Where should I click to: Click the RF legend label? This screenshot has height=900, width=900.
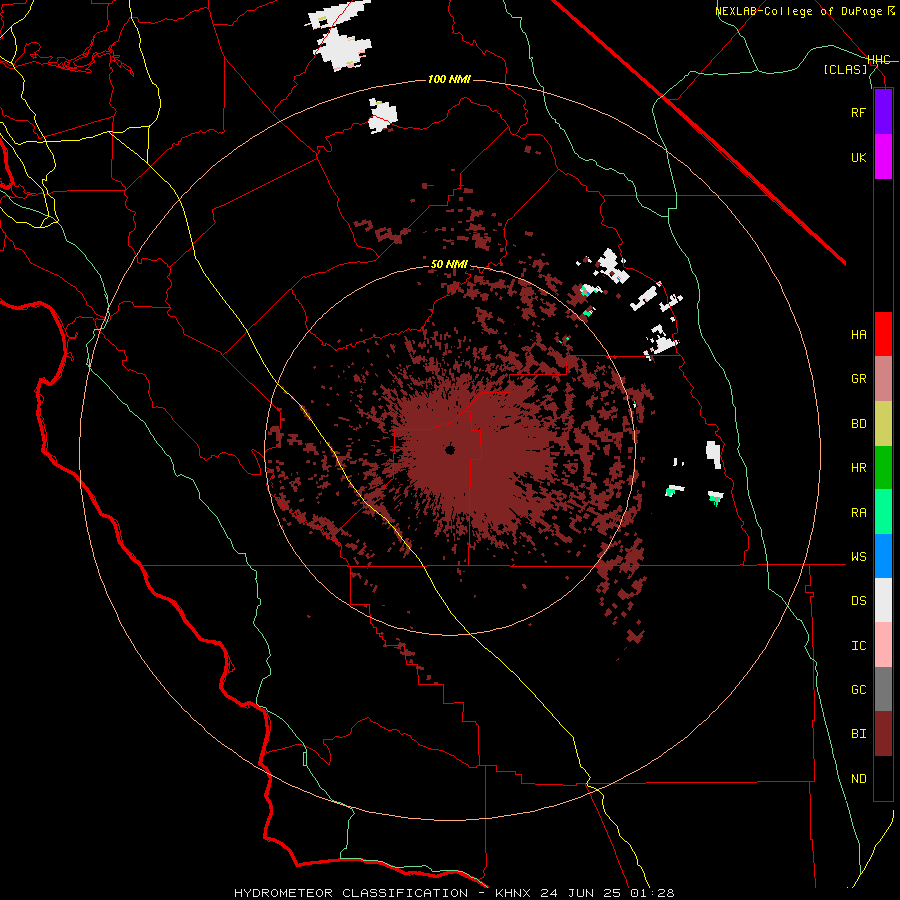click(x=858, y=112)
